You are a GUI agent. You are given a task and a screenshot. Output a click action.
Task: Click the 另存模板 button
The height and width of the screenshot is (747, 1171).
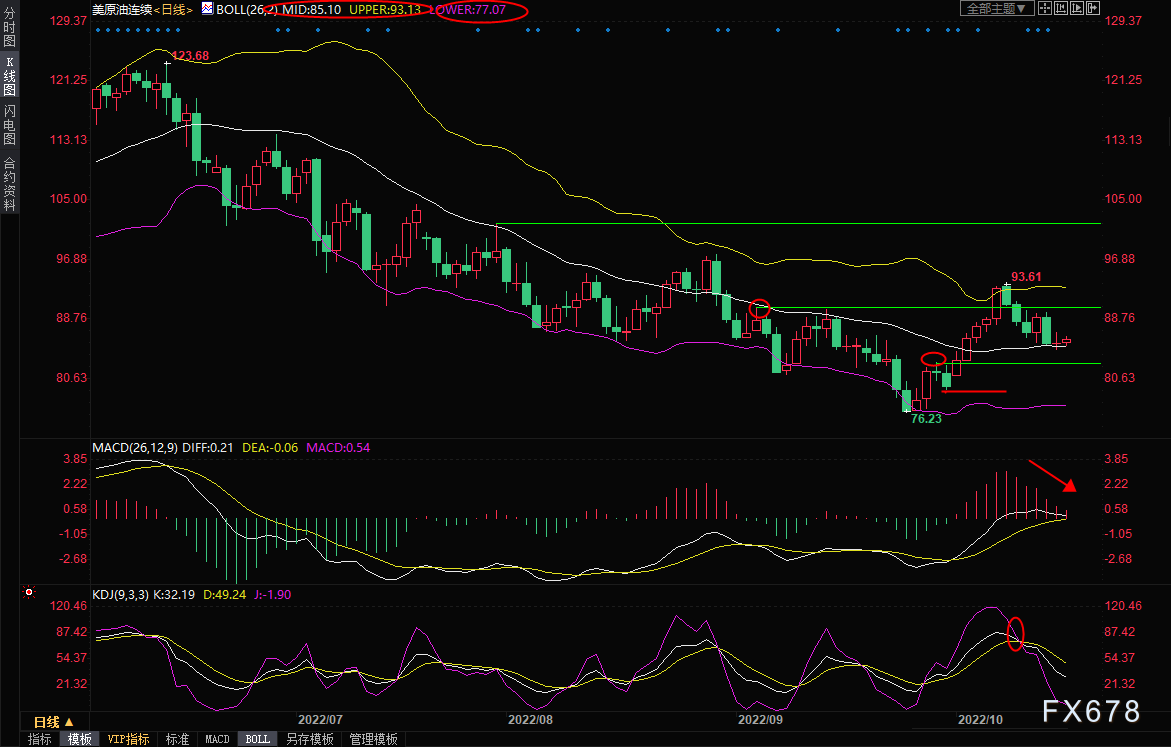(310, 739)
